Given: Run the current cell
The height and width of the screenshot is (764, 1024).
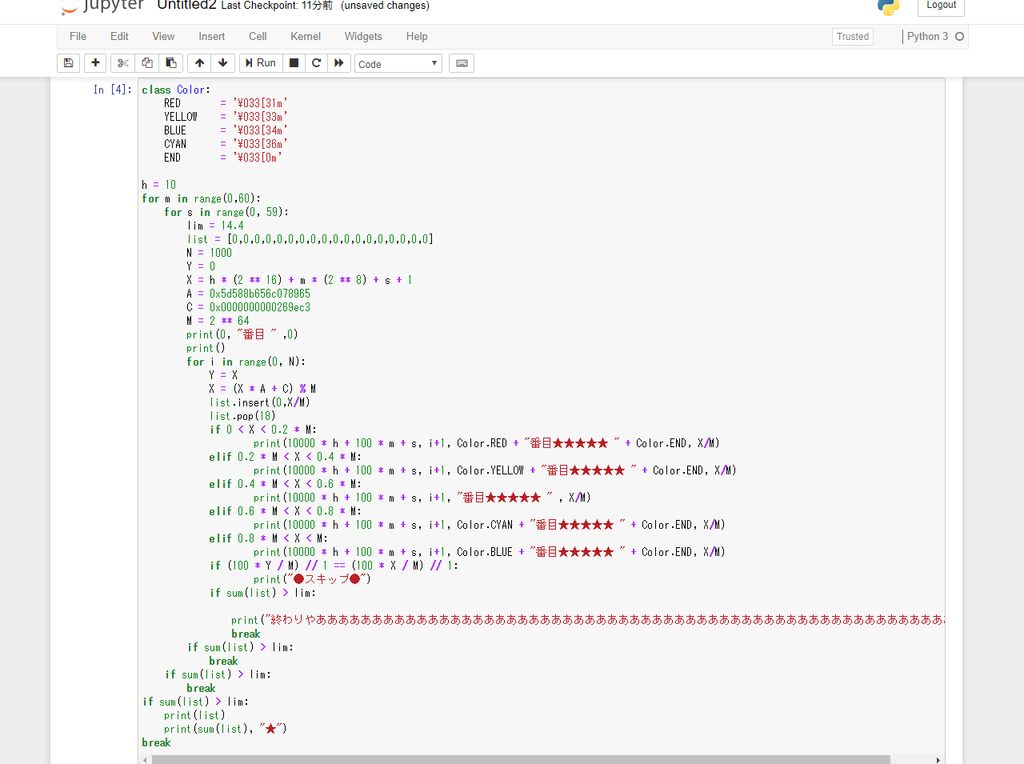Looking at the screenshot, I should pos(261,63).
